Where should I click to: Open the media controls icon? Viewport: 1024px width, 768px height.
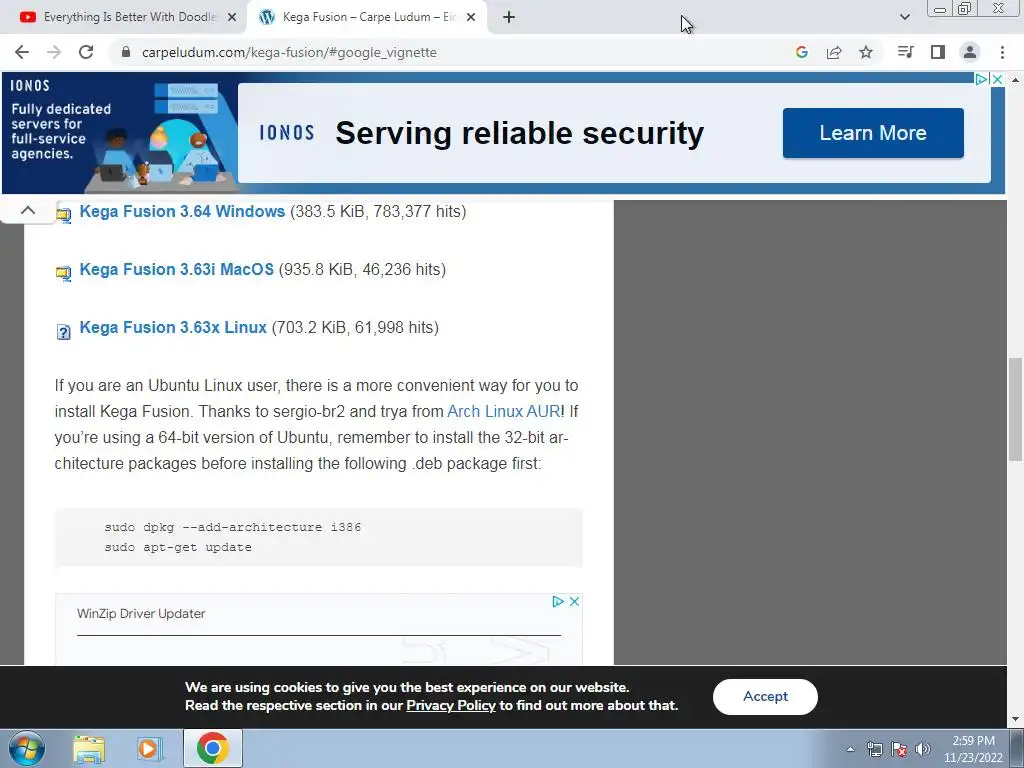tap(905, 52)
